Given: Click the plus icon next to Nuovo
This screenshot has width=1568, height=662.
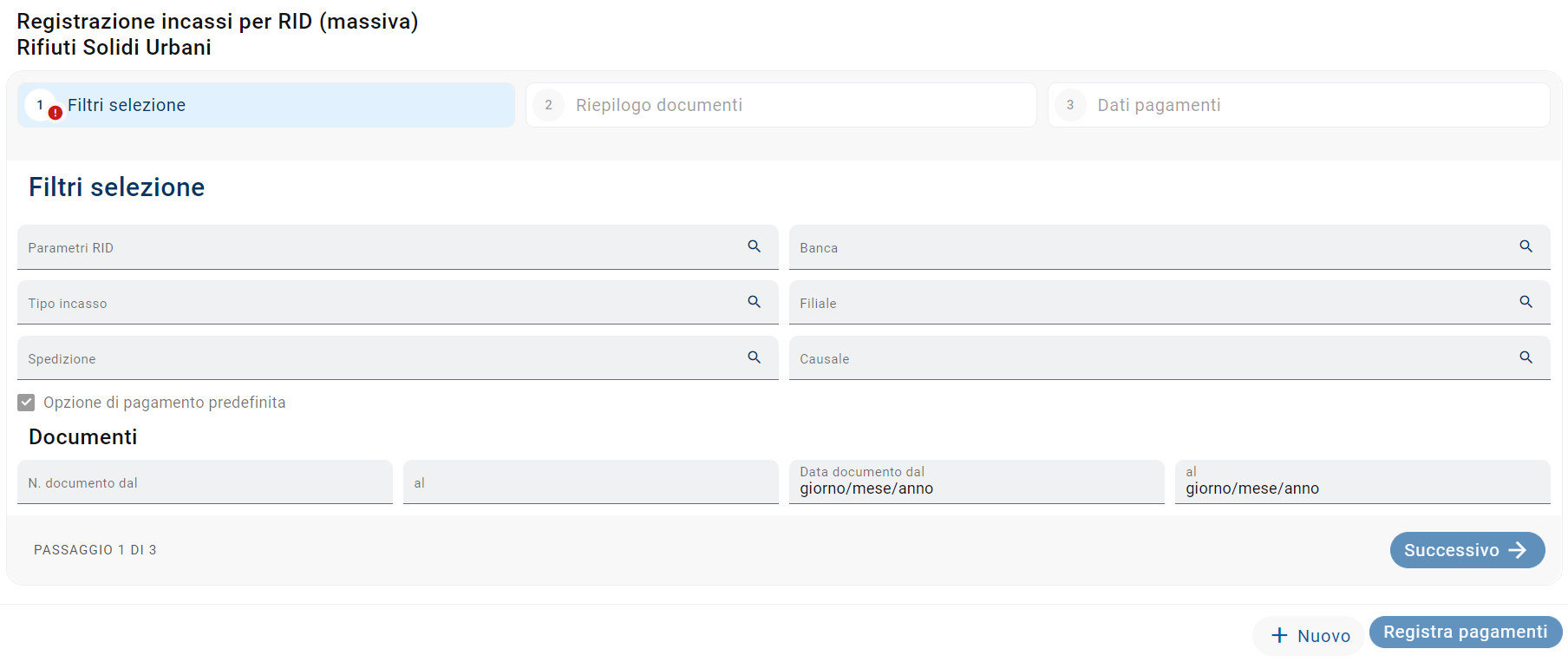Looking at the screenshot, I should tap(1279, 635).
